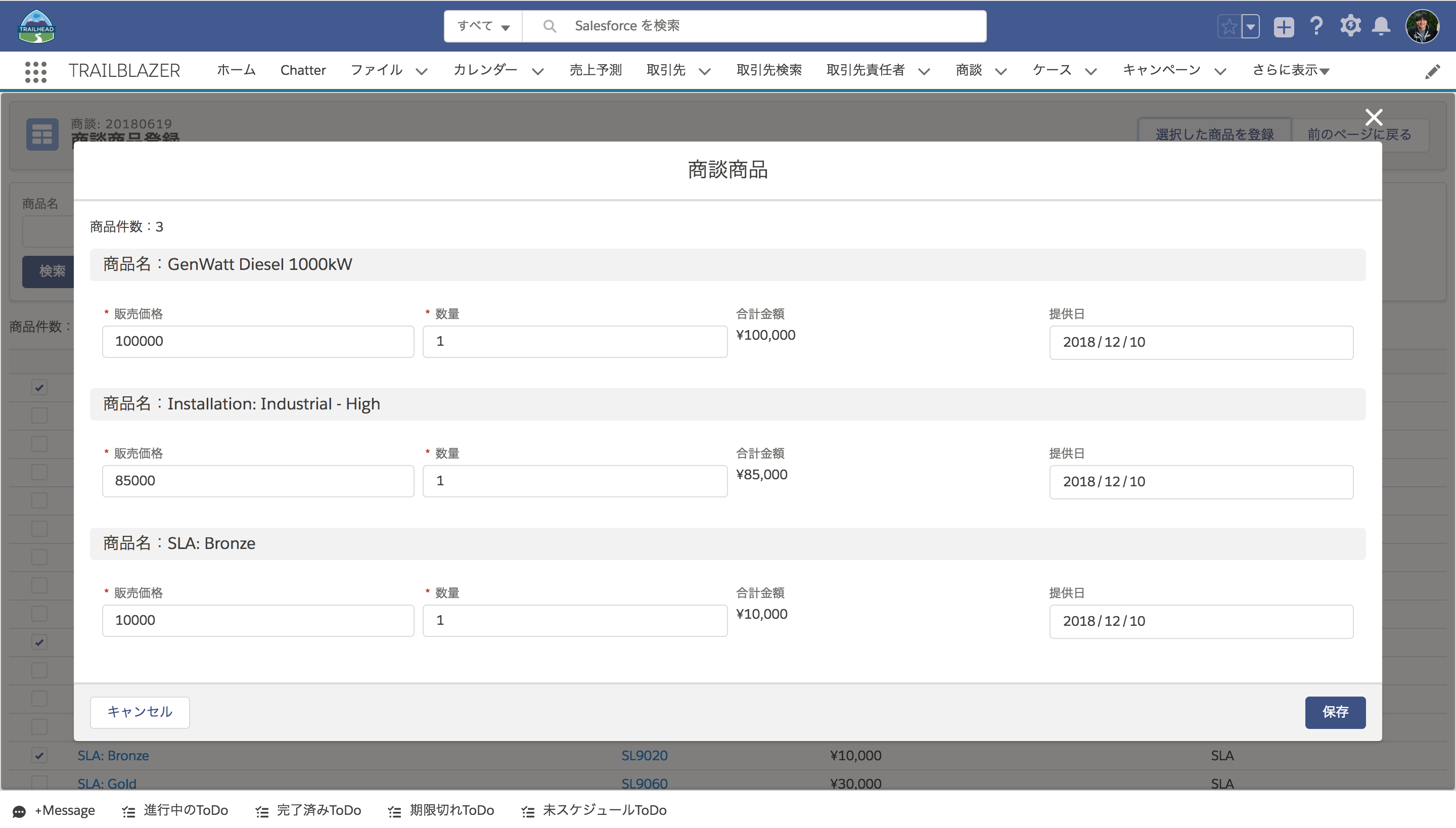This screenshot has width=1456, height=828.
Task: Open the favorites list dropdown arrow
Action: [x=1251, y=27]
